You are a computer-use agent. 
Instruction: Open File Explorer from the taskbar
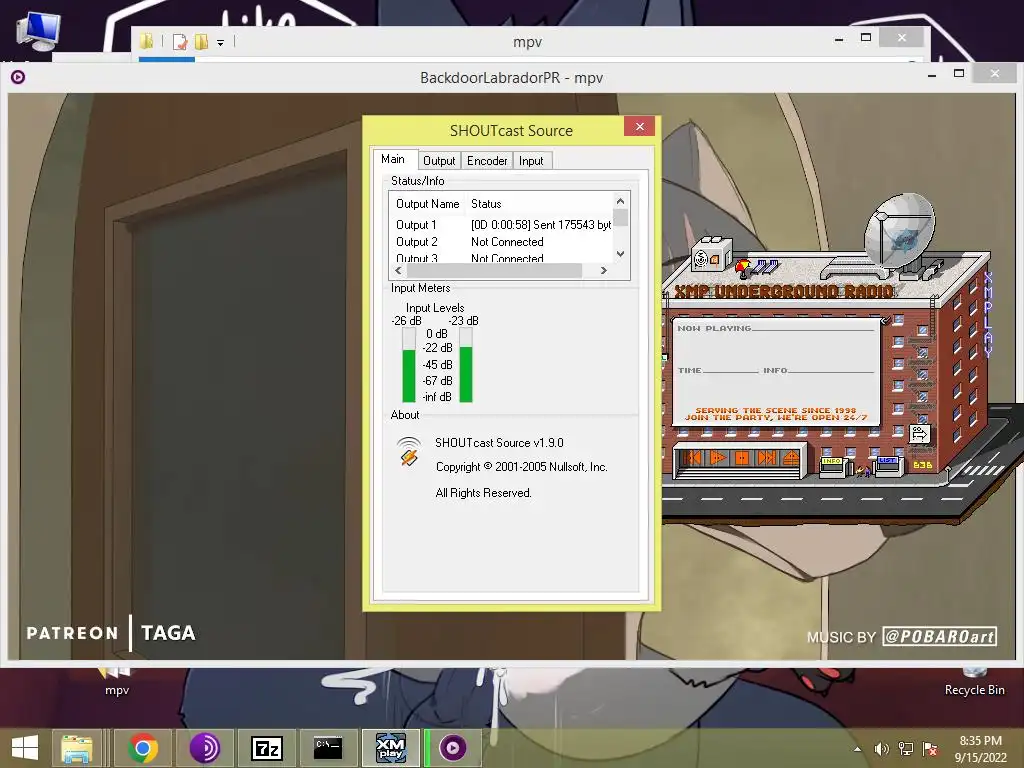pyautogui.click(x=76, y=748)
